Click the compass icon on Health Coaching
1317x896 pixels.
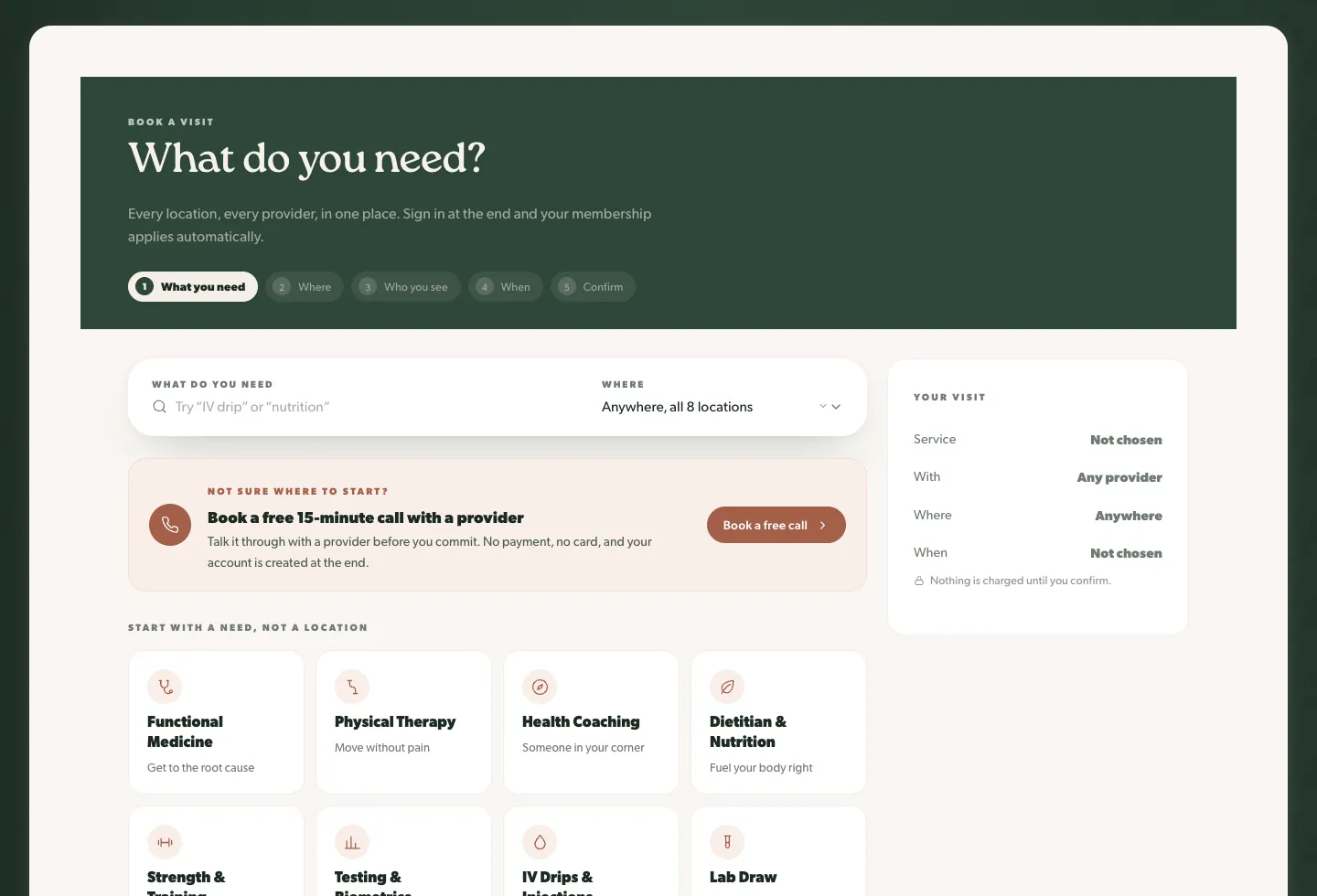[x=540, y=687]
